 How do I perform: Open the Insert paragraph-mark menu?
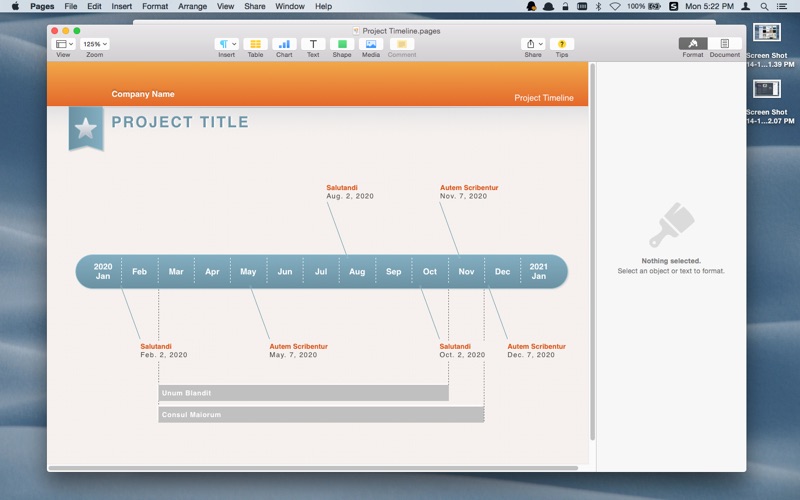(x=227, y=44)
